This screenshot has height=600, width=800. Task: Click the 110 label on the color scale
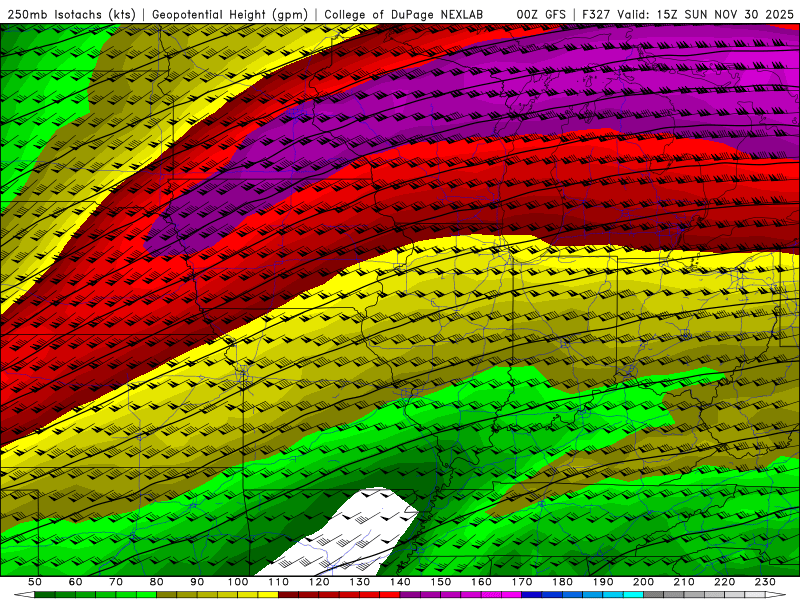coord(278,582)
